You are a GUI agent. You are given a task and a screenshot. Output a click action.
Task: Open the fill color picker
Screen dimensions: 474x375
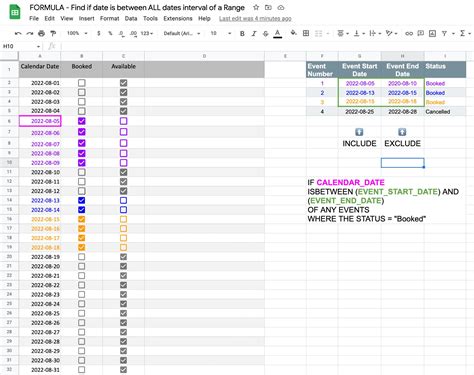293,33
